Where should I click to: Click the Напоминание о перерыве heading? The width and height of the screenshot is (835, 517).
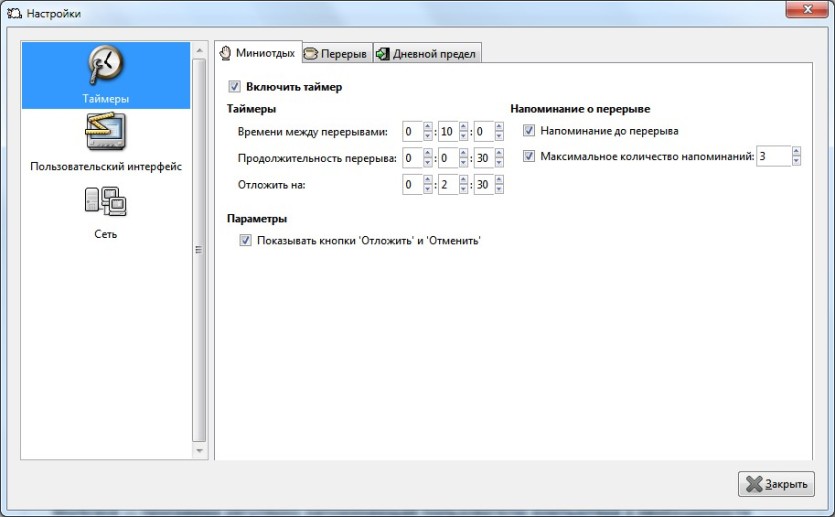point(580,109)
